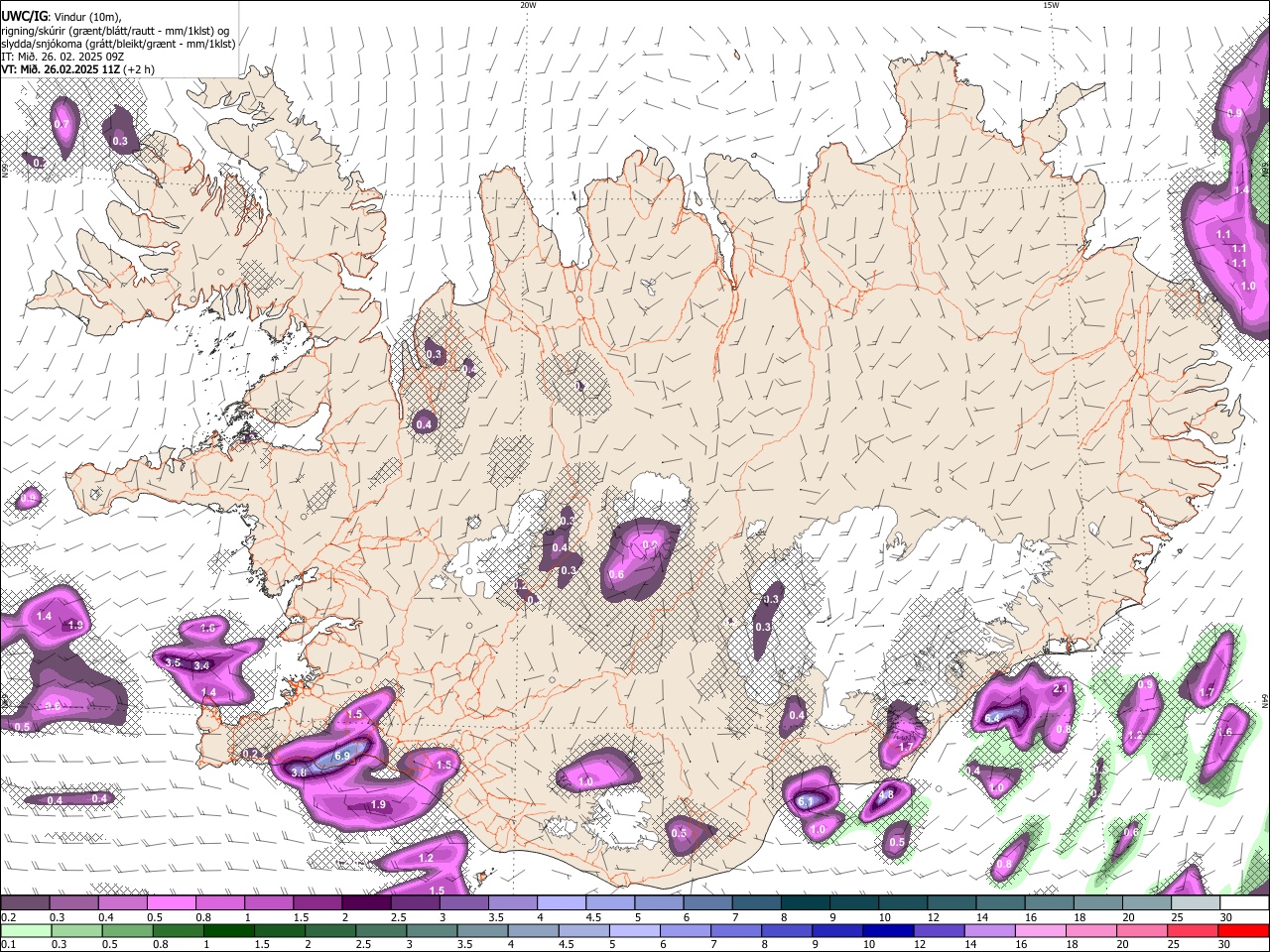This screenshot has height=952, width=1270.
Task: Click the 2.1 precipitation value
Action: pos(1061,689)
